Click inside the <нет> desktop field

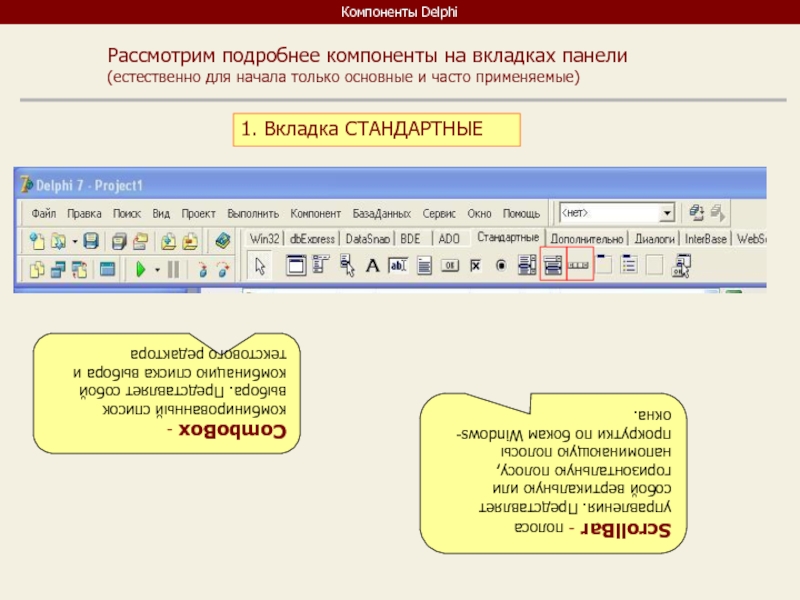click(x=609, y=213)
